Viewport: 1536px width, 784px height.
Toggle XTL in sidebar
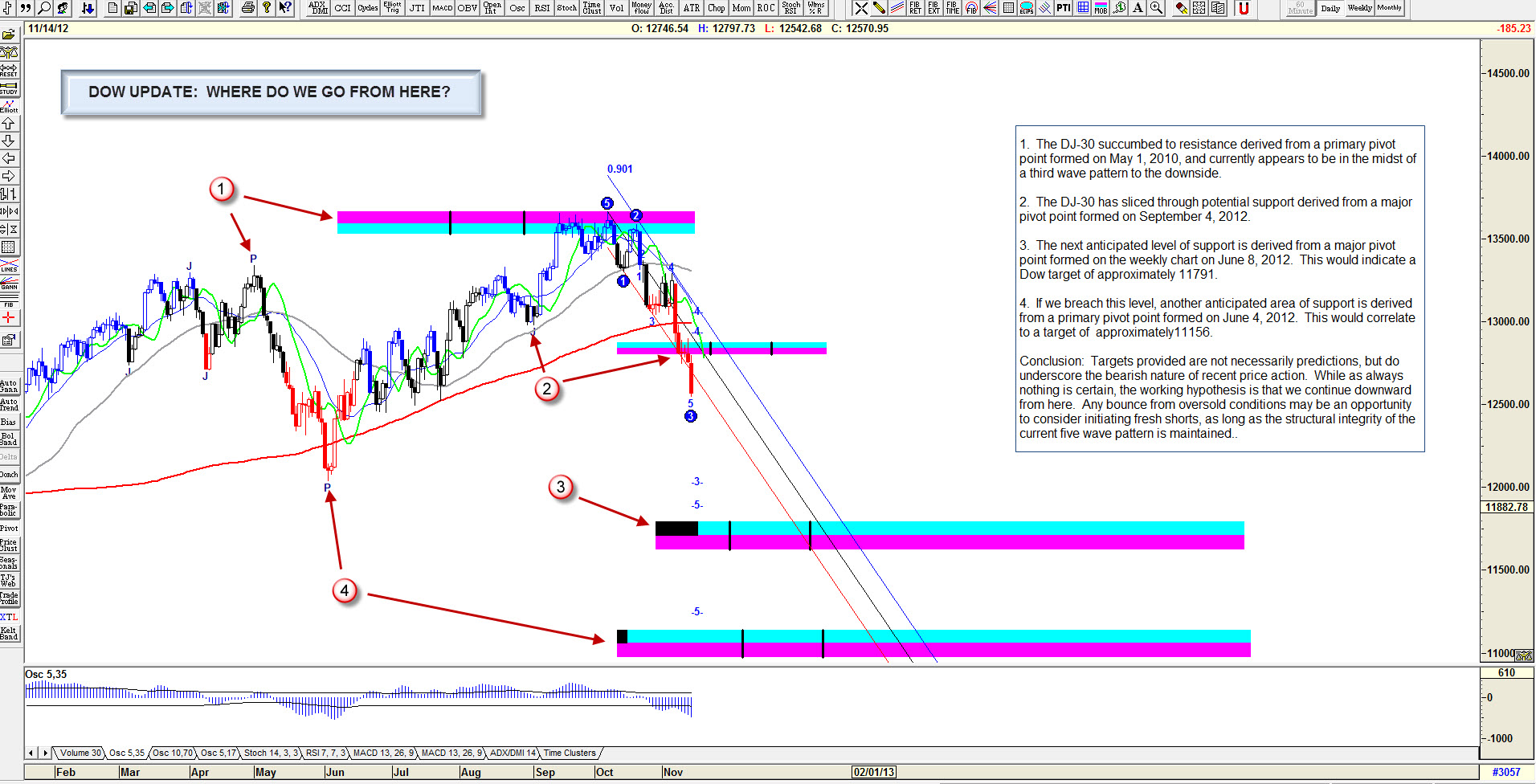(9, 616)
